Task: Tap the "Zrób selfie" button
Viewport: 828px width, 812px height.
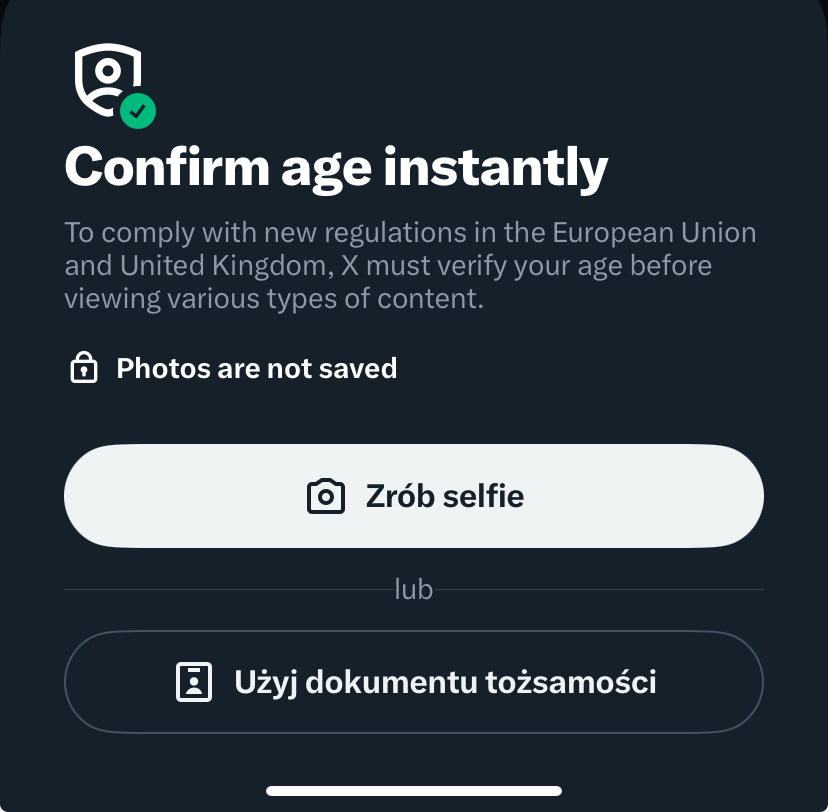Action: (414, 496)
